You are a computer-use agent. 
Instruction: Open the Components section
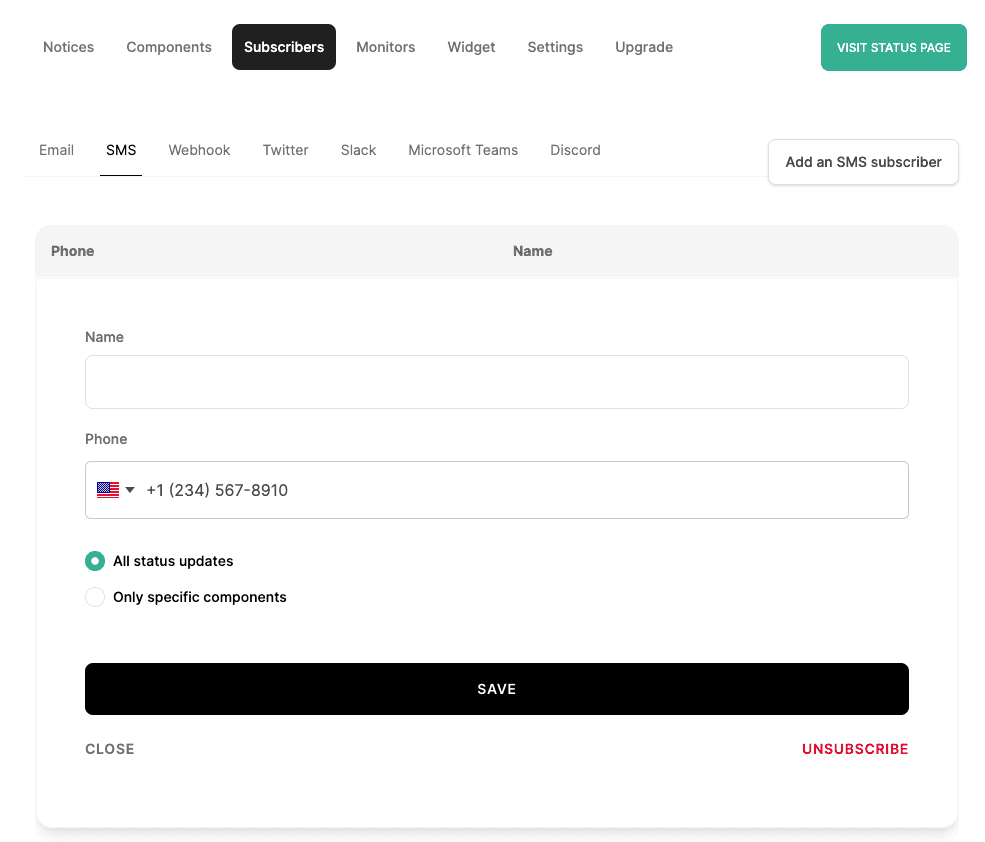point(168,47)
